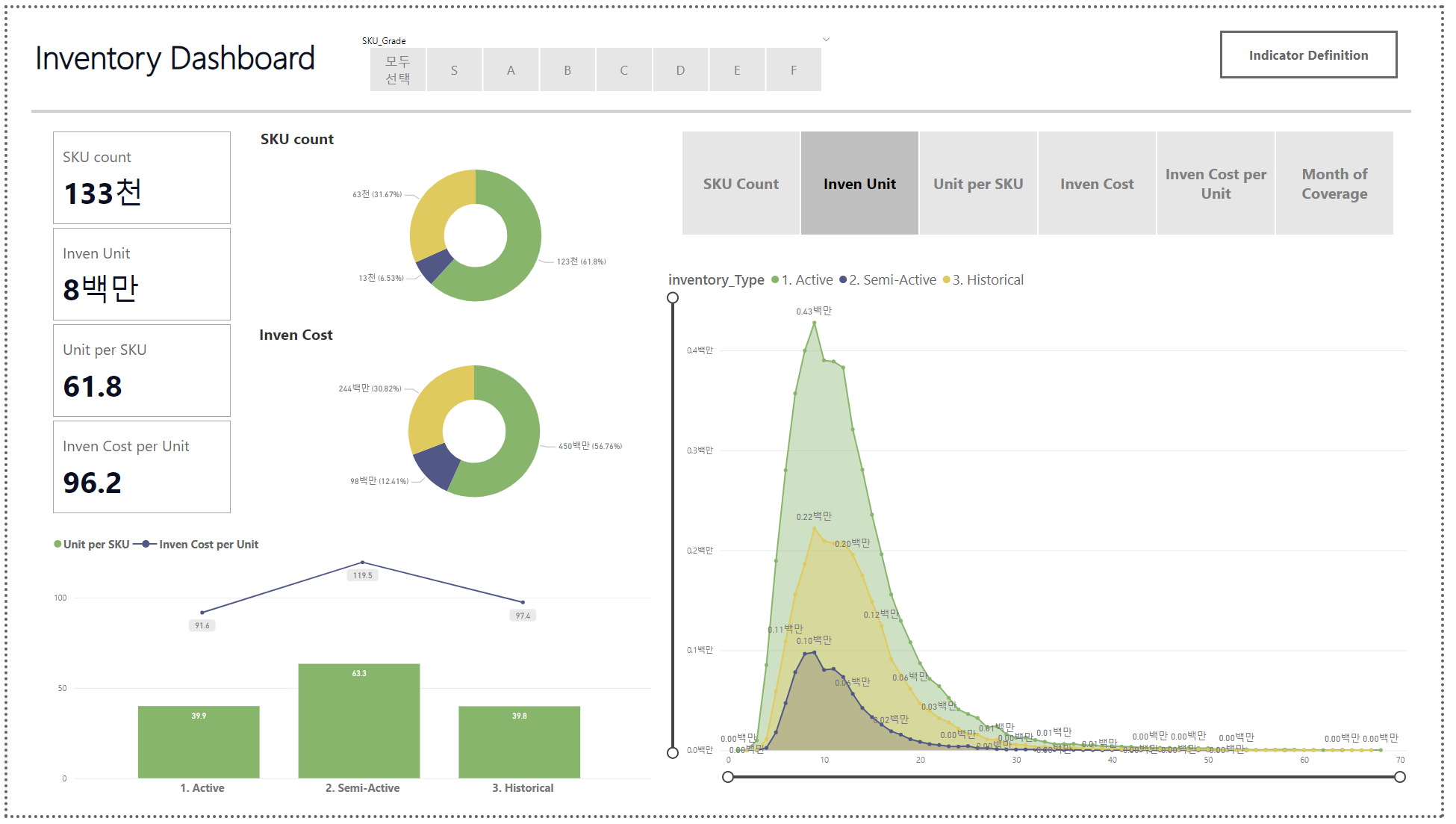Viewport: 1456px width, 824px height.
Task: Switch to the Inven Cost tab
Action: (x=1097, y=184)
